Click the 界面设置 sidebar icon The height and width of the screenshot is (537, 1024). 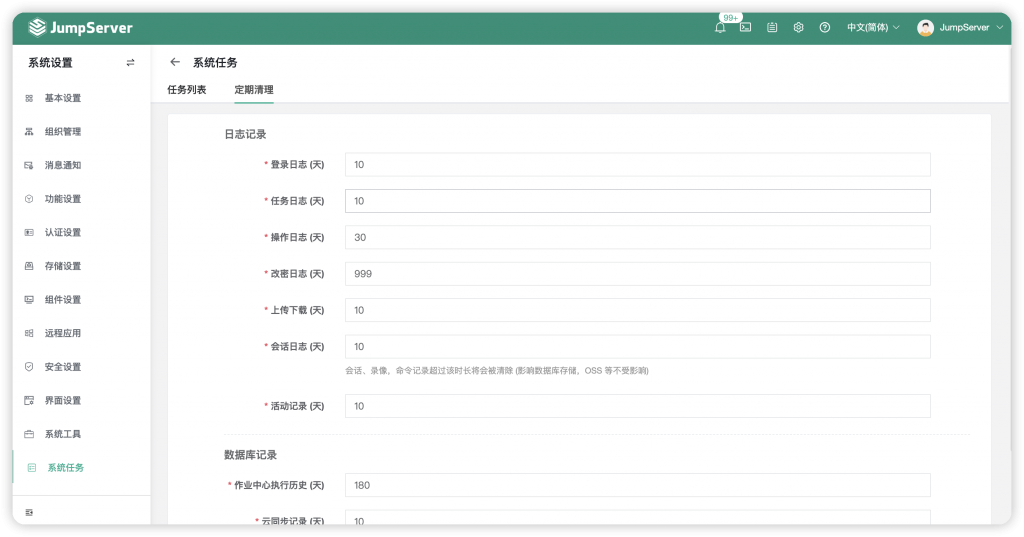pyautogui.click(x=29, y=400)
